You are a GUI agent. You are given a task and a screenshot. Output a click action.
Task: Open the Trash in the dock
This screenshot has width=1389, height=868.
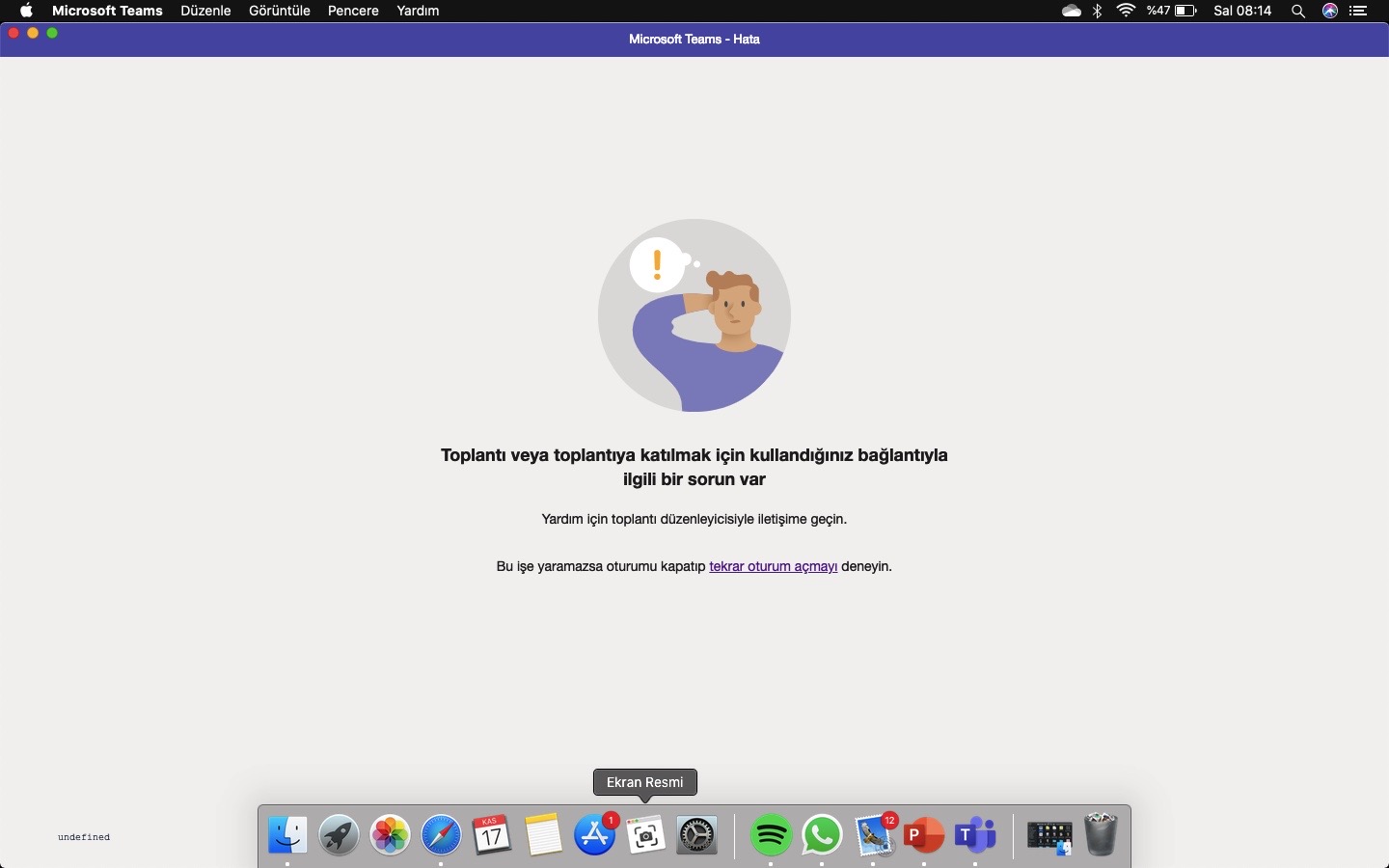point(1102,835)
